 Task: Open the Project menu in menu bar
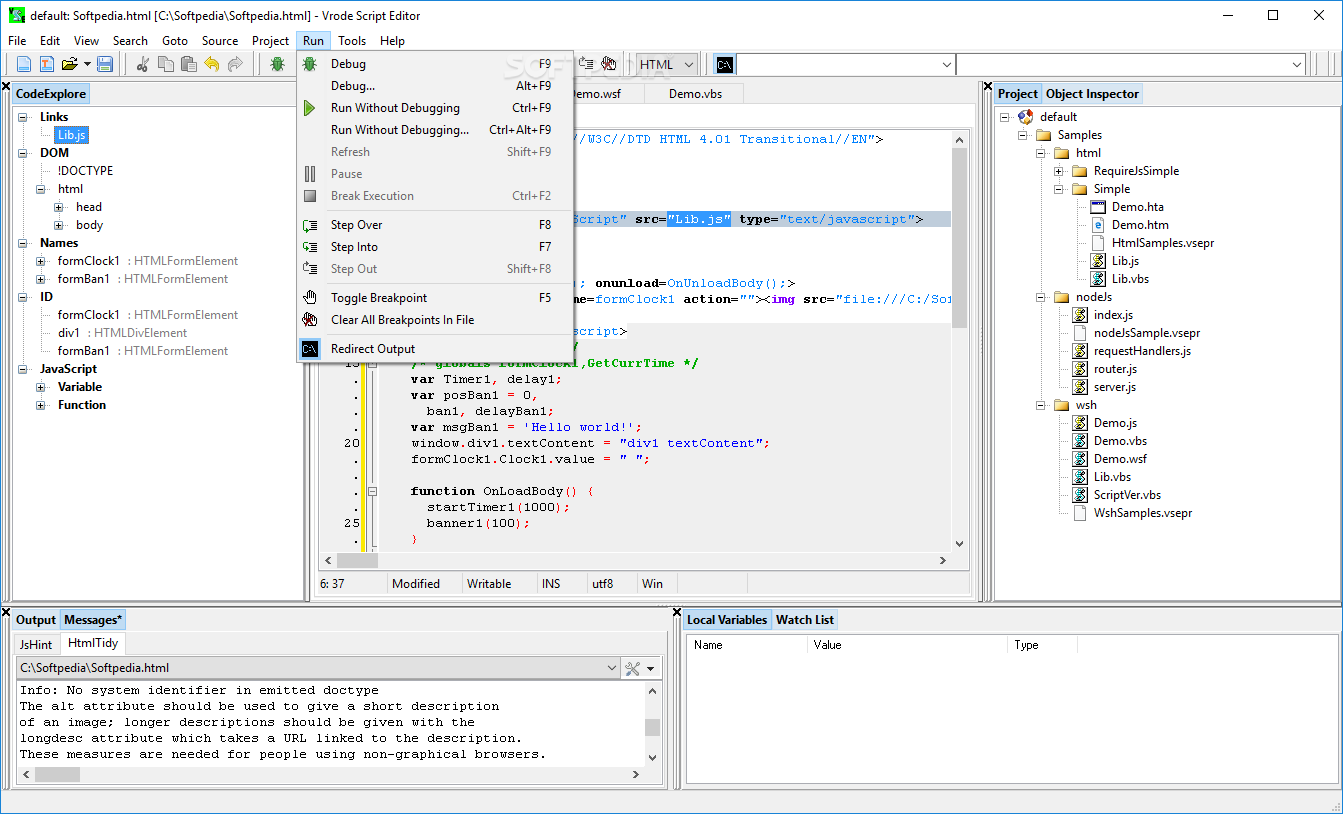coord(270,41)
